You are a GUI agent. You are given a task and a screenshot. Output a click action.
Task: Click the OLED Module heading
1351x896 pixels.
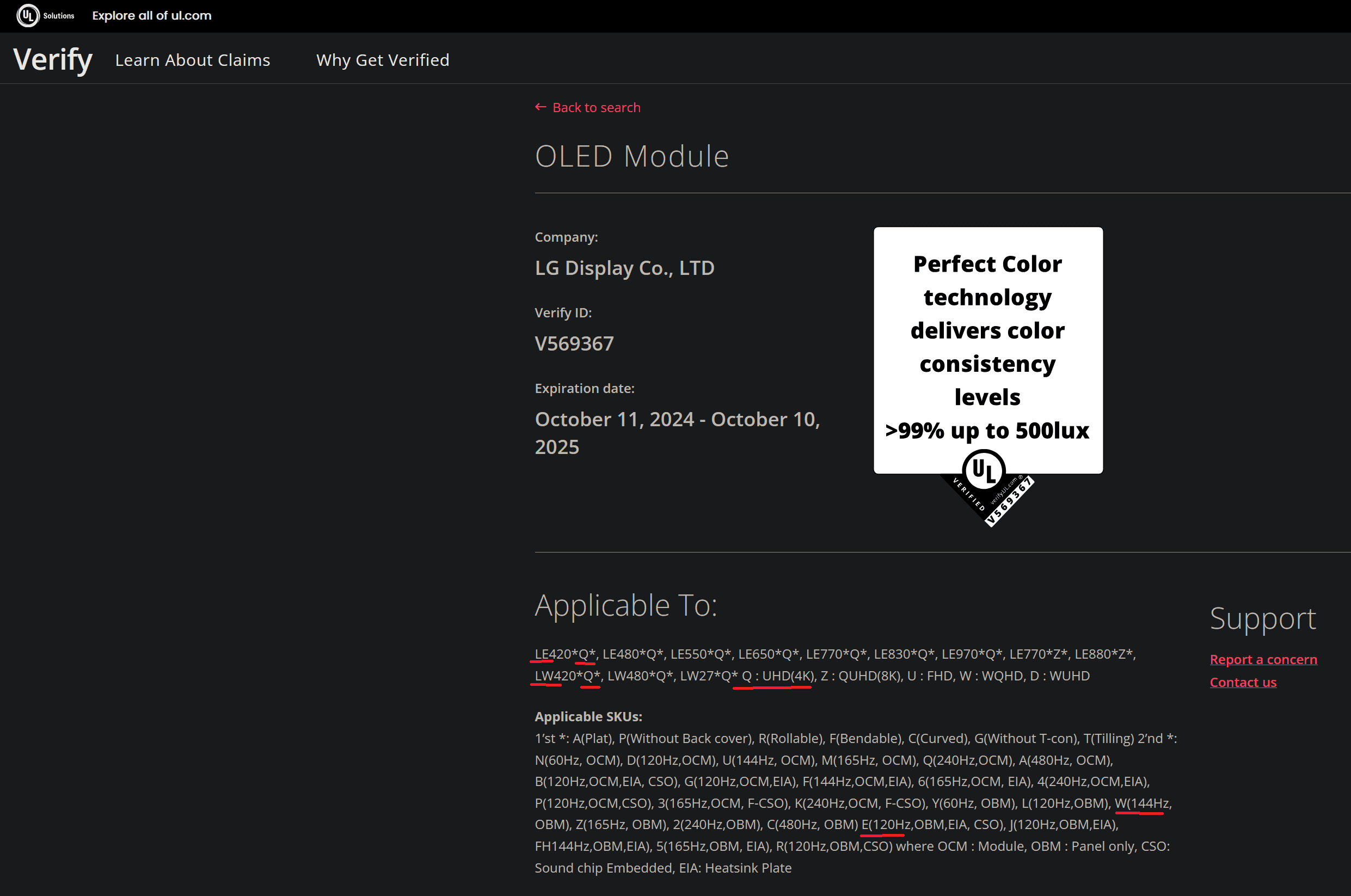coord(632,156)
